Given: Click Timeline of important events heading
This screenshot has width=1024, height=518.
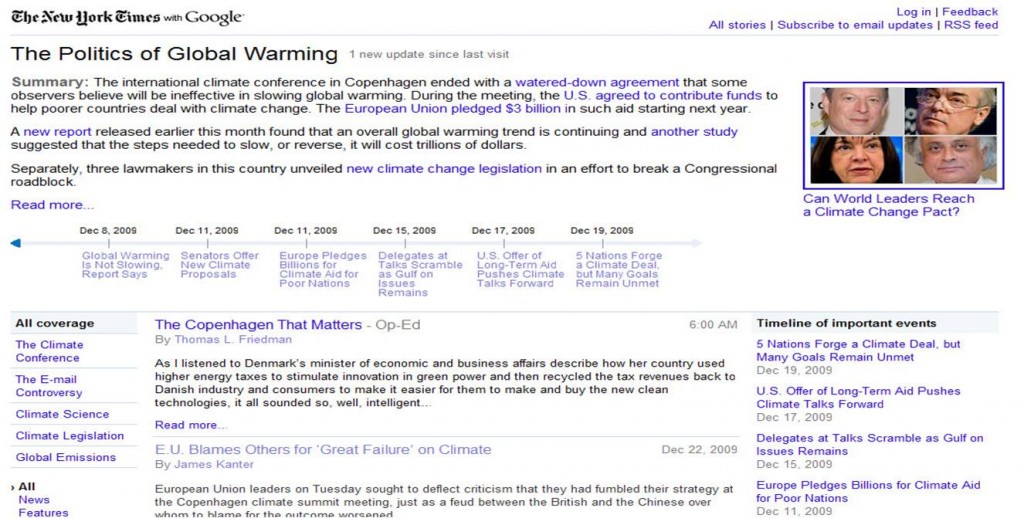Looking at the screenshot, I should click(x=846, y=323).
